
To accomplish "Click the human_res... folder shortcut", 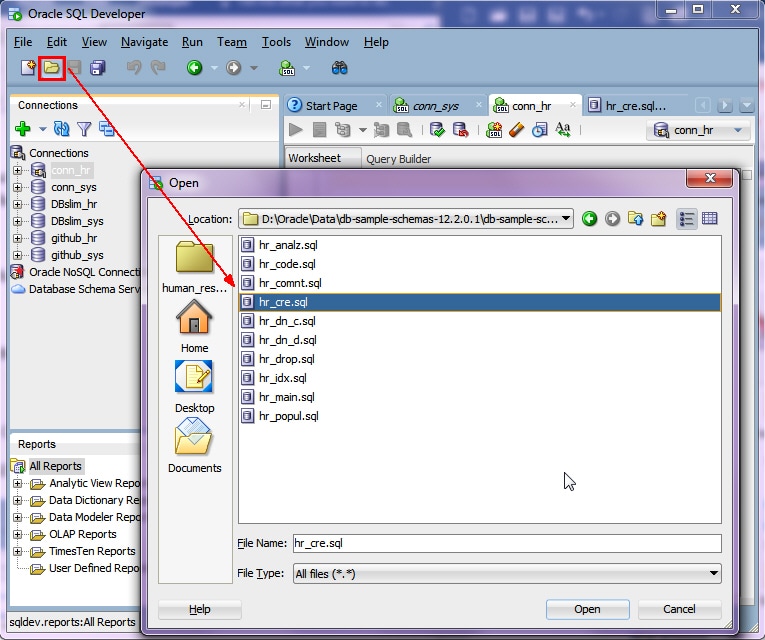I will point(194,267).
